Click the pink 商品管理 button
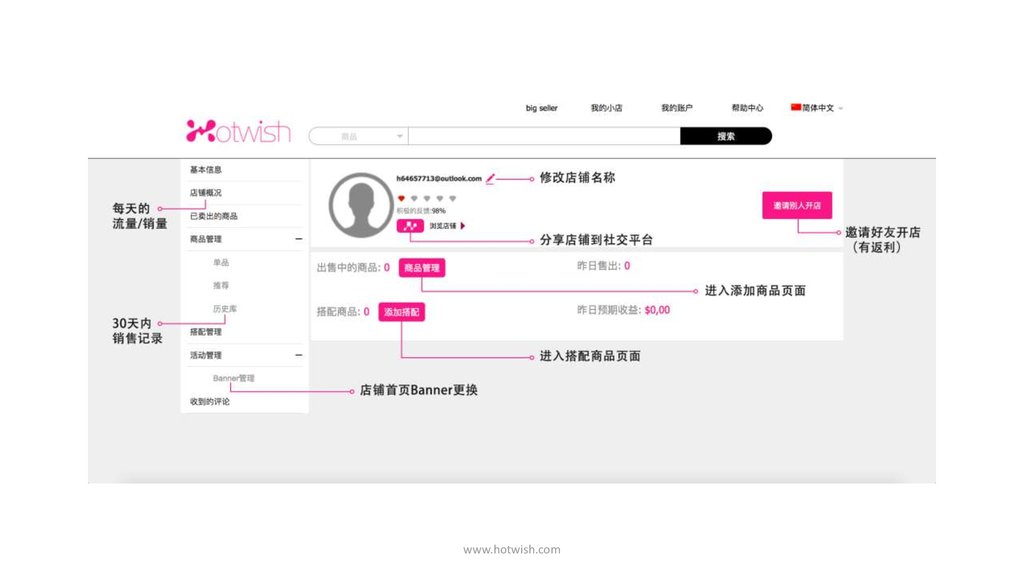This screenshot has height=574, width=1024. (421, 268)
